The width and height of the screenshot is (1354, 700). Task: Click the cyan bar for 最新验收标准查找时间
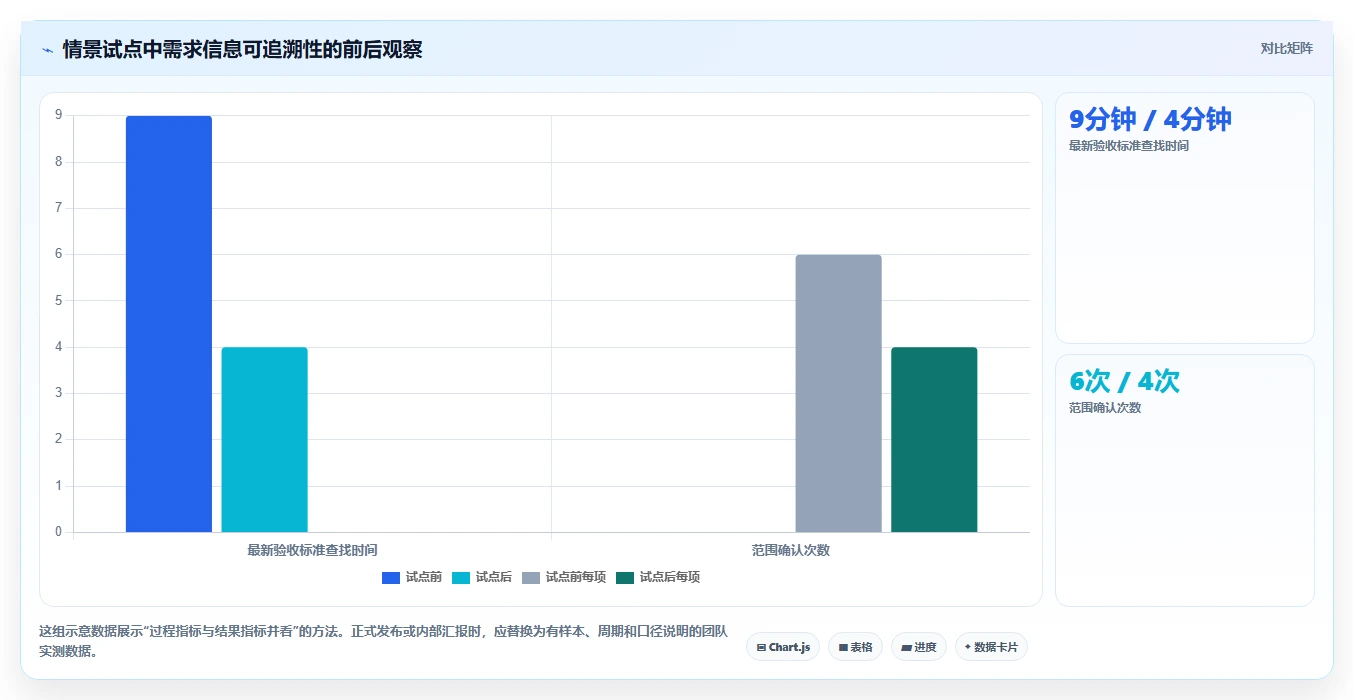(x=265, y=439)
